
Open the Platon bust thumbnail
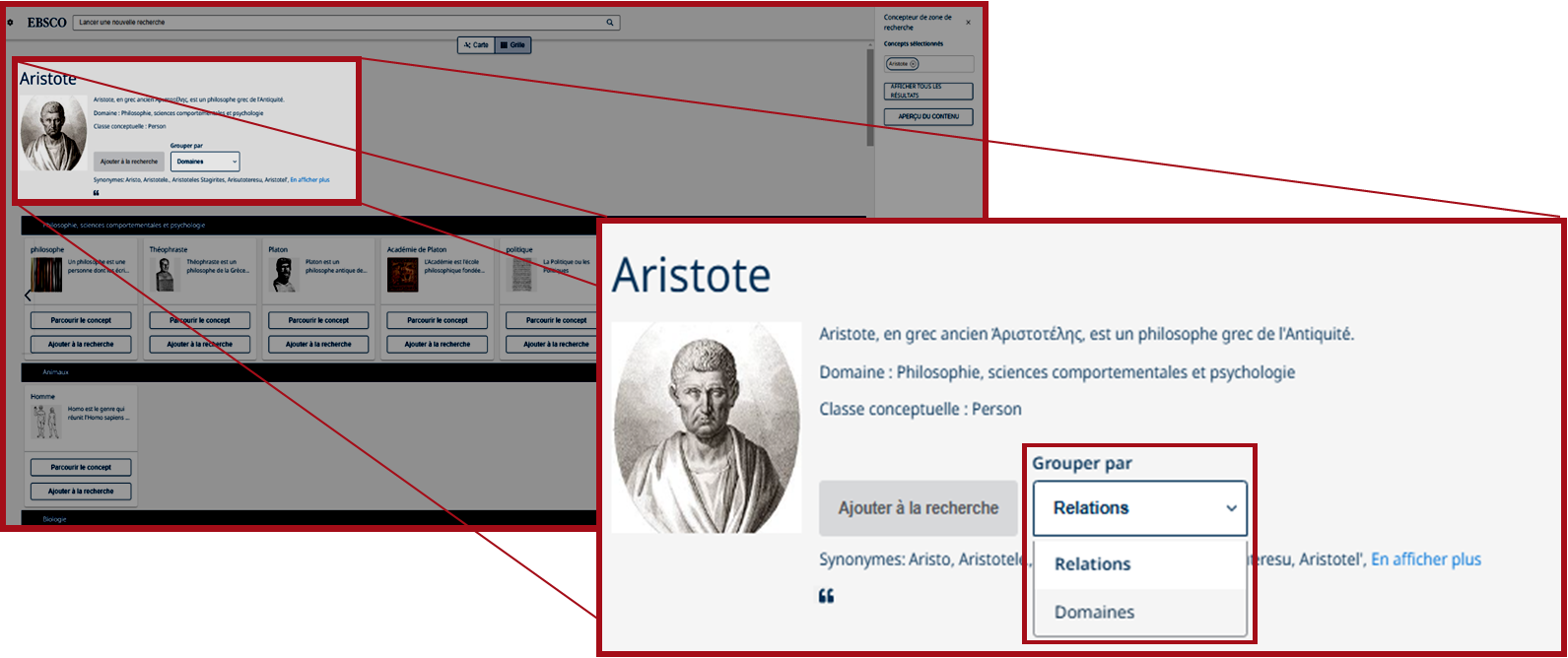coord(283,275)
